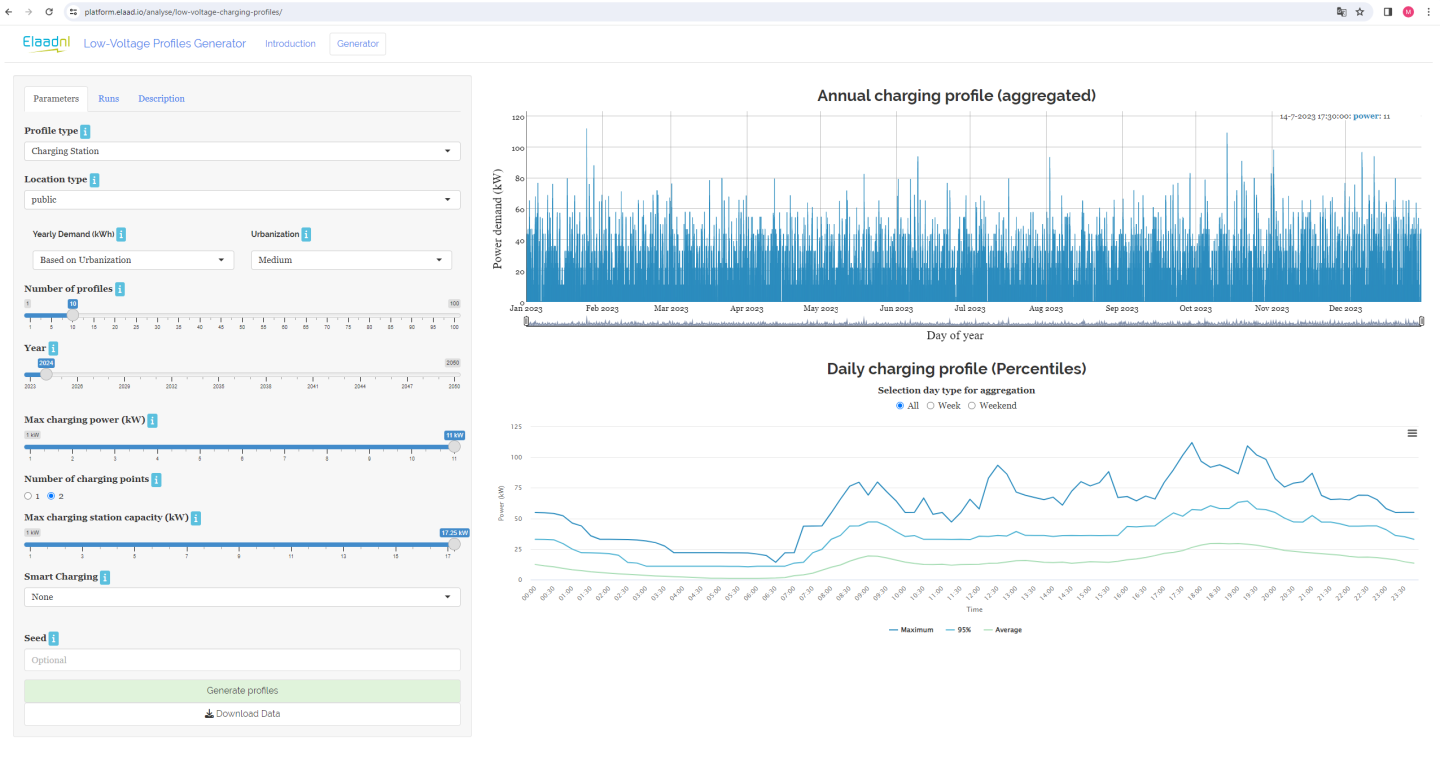
Task: Show info for Number of profiles
Action: [120, 289]
